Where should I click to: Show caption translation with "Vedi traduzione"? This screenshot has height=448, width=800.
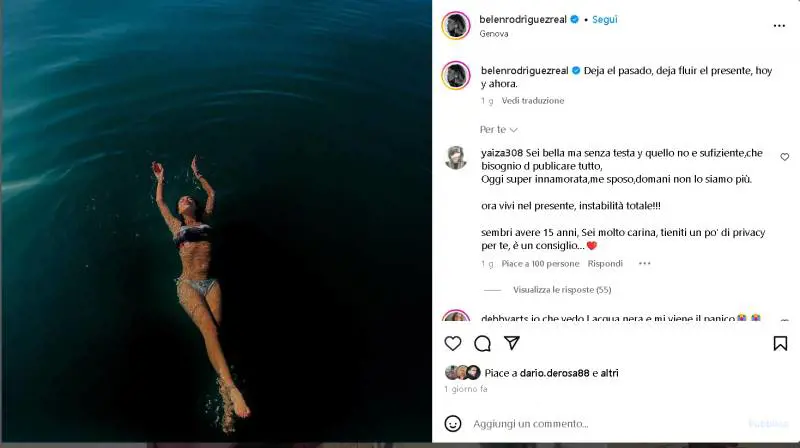pos(533,101)
